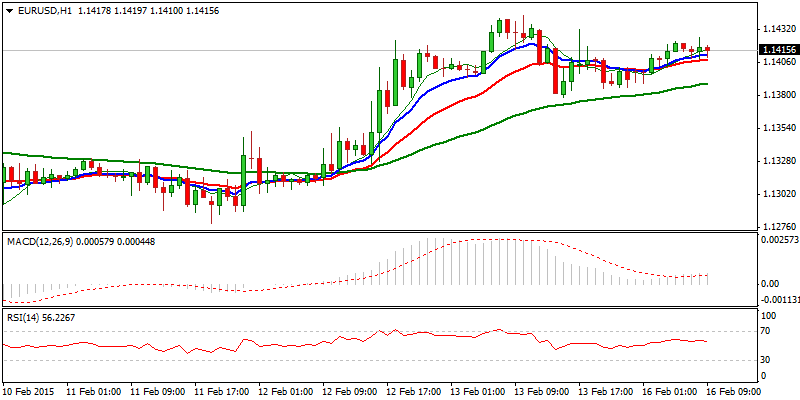This screenshot has width=800, height=400.
Task: Select the 1.13280 price axis label
Action: pyautogui.click(x=779, y=161)
